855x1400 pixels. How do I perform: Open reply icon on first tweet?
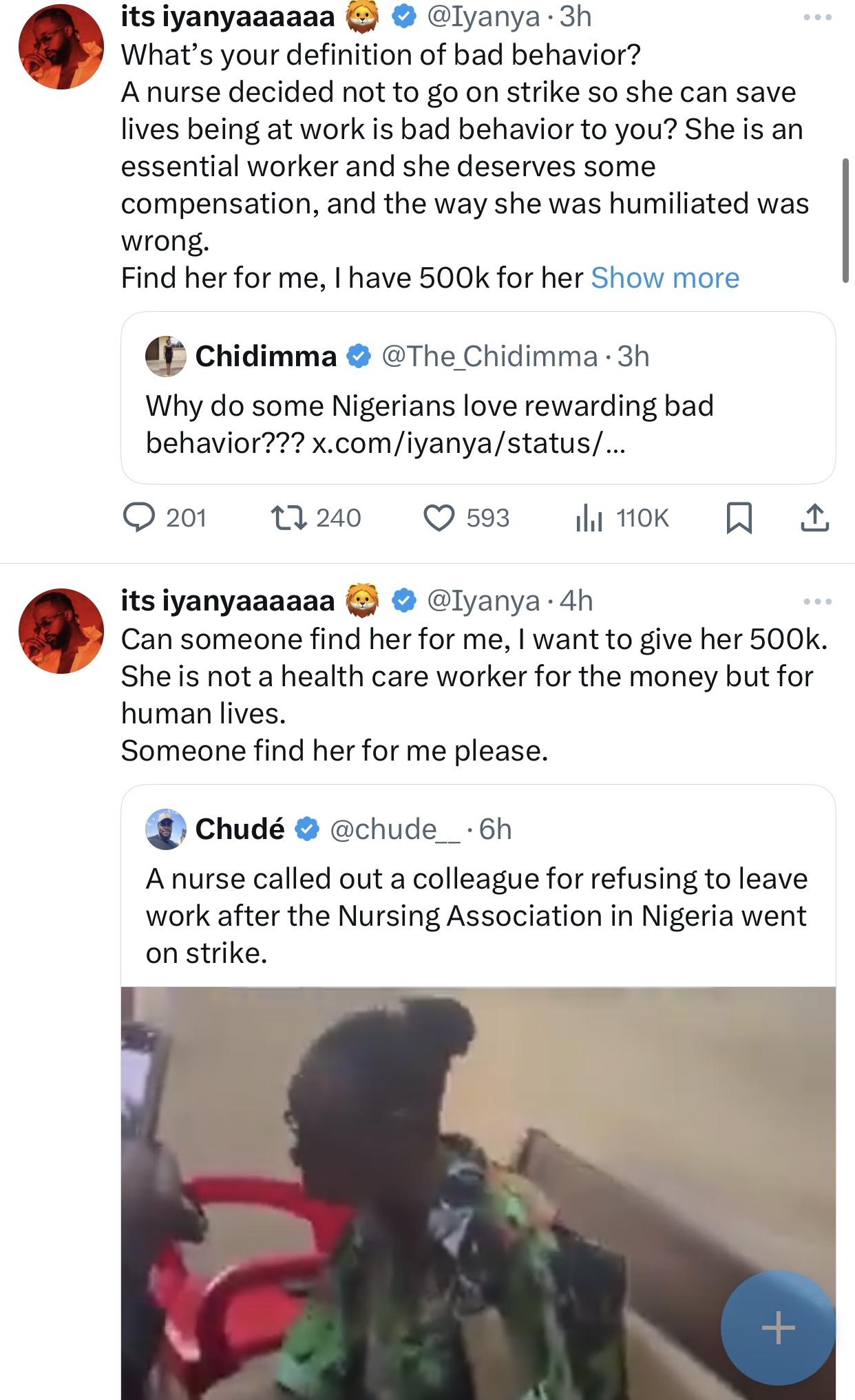click(x=139, y=518)
